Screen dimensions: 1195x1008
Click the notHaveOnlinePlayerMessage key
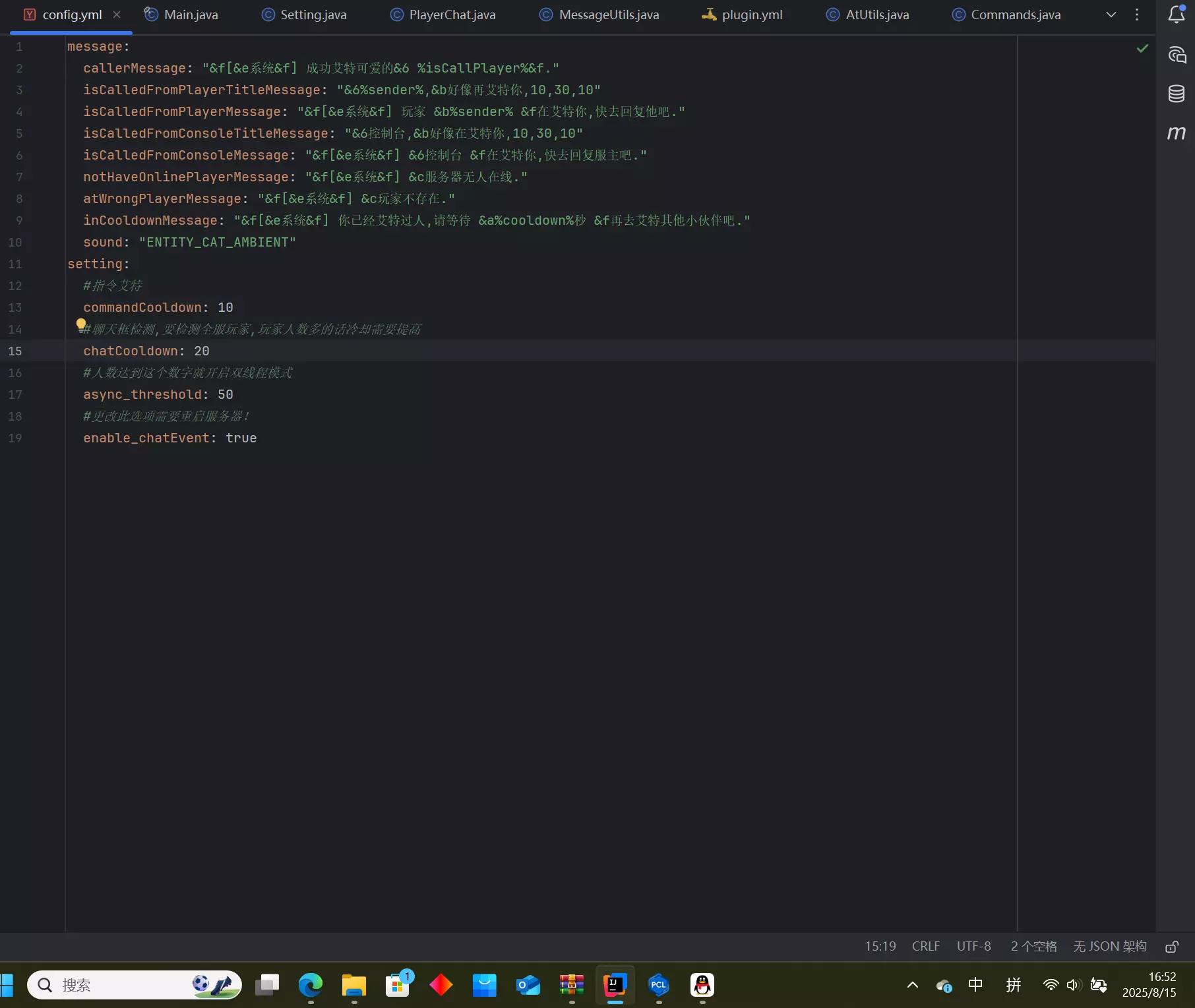click(x=186, y=177)
